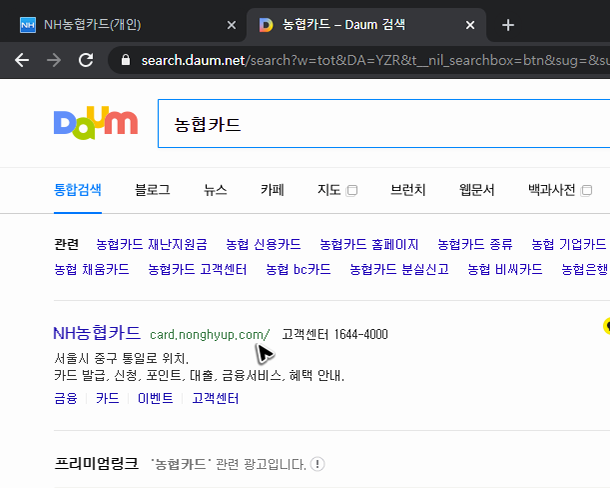The width and height of the screenshot is (610, 488).
Task: Open the 브런치 search tab
Action: coord(408,190)
